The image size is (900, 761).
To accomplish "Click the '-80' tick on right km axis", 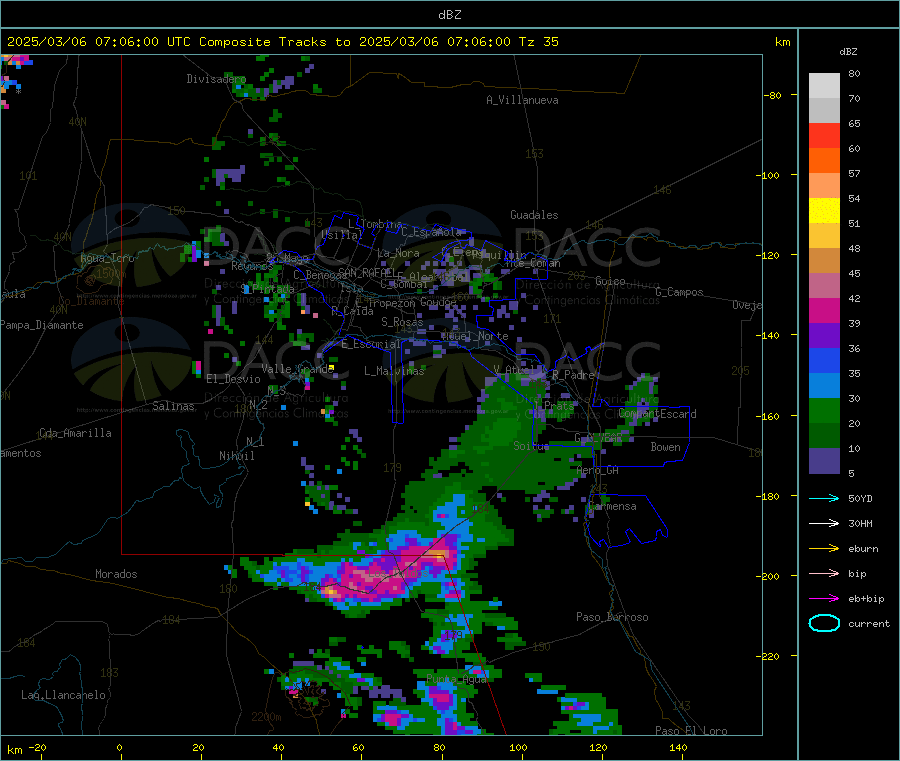I will 772,95.
